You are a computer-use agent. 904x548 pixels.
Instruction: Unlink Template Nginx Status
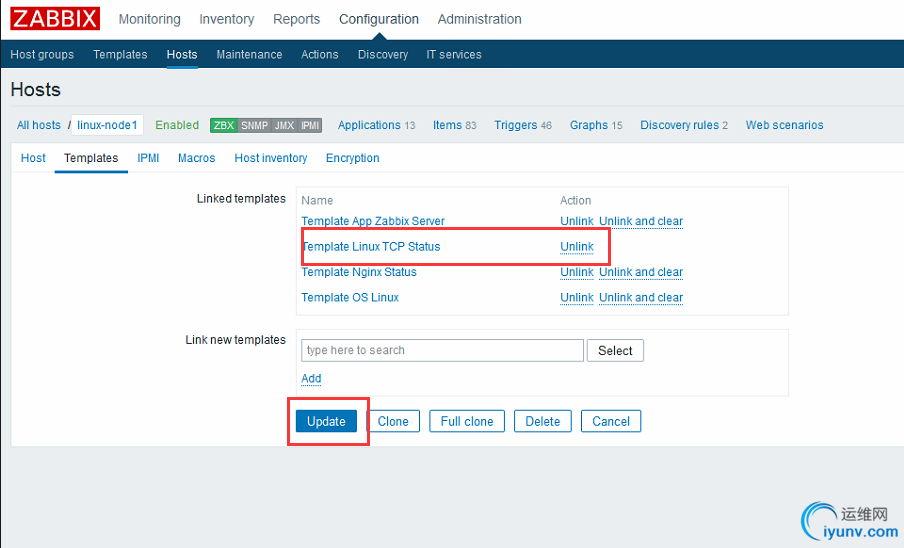pyautogui.click(x=577, y=272)
